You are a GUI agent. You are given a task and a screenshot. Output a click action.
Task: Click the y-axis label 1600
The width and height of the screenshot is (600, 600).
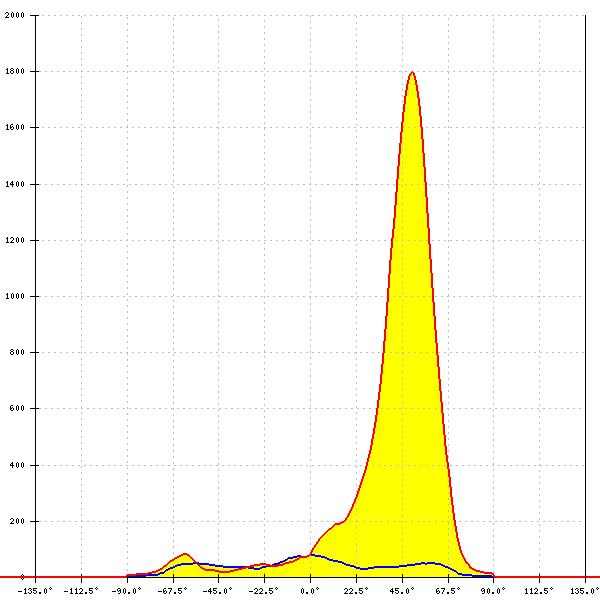coord(15,127)
